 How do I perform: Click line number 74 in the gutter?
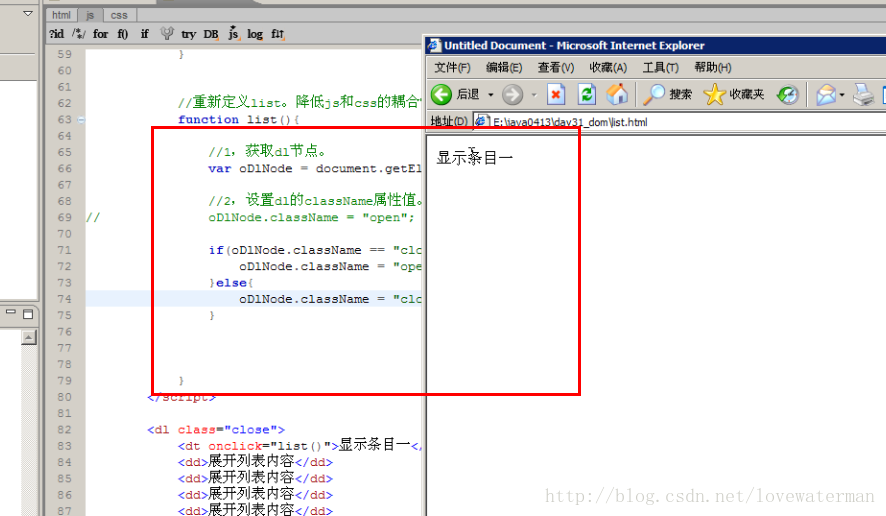coord(64,299)
